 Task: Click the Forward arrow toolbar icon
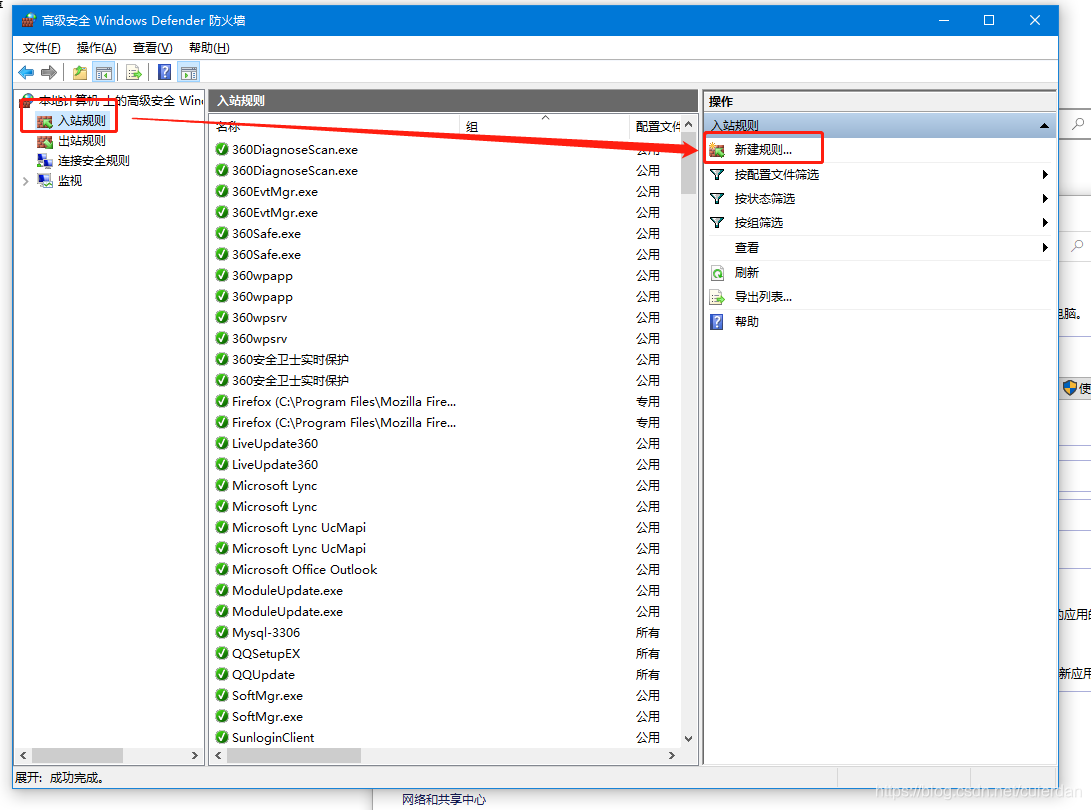[49, 72]
